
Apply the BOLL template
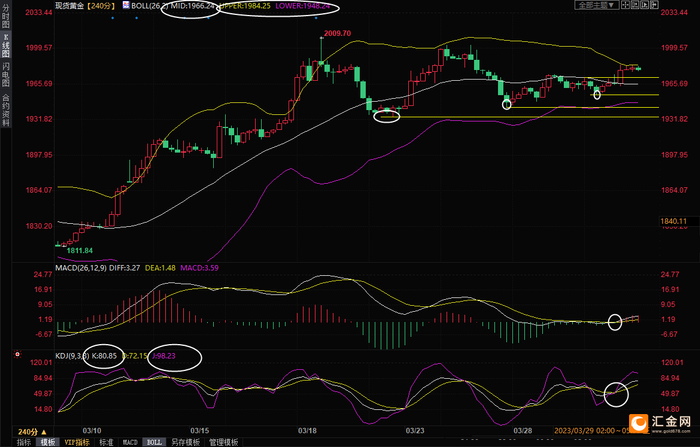pos(154,442)
